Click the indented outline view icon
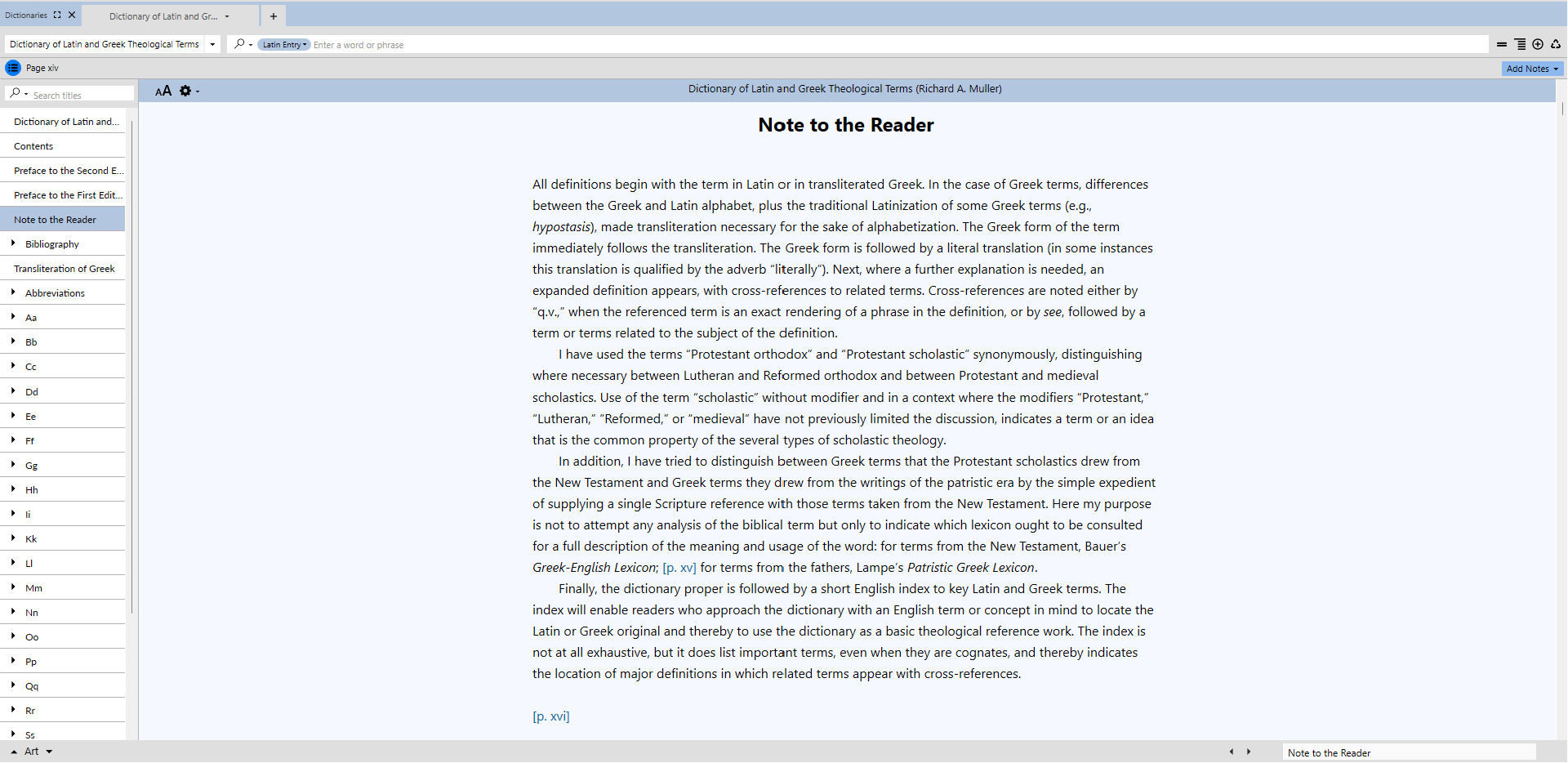 click(1520, 45)
